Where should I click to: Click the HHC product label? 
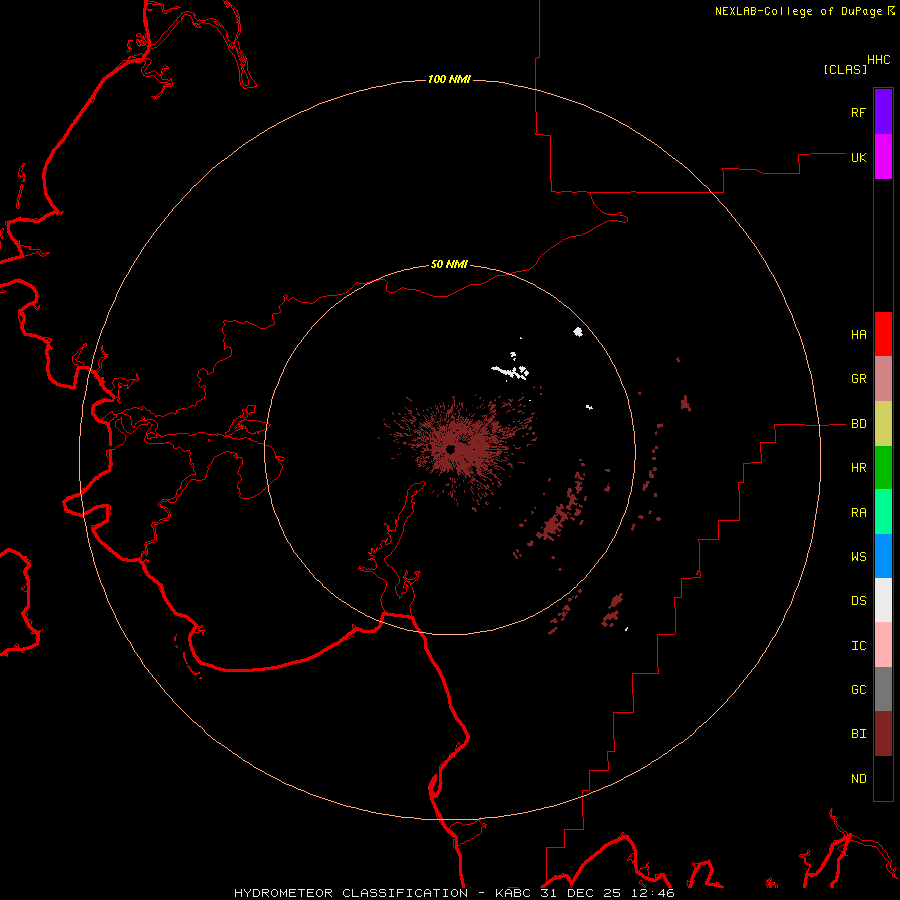click(x=879, y=60)
